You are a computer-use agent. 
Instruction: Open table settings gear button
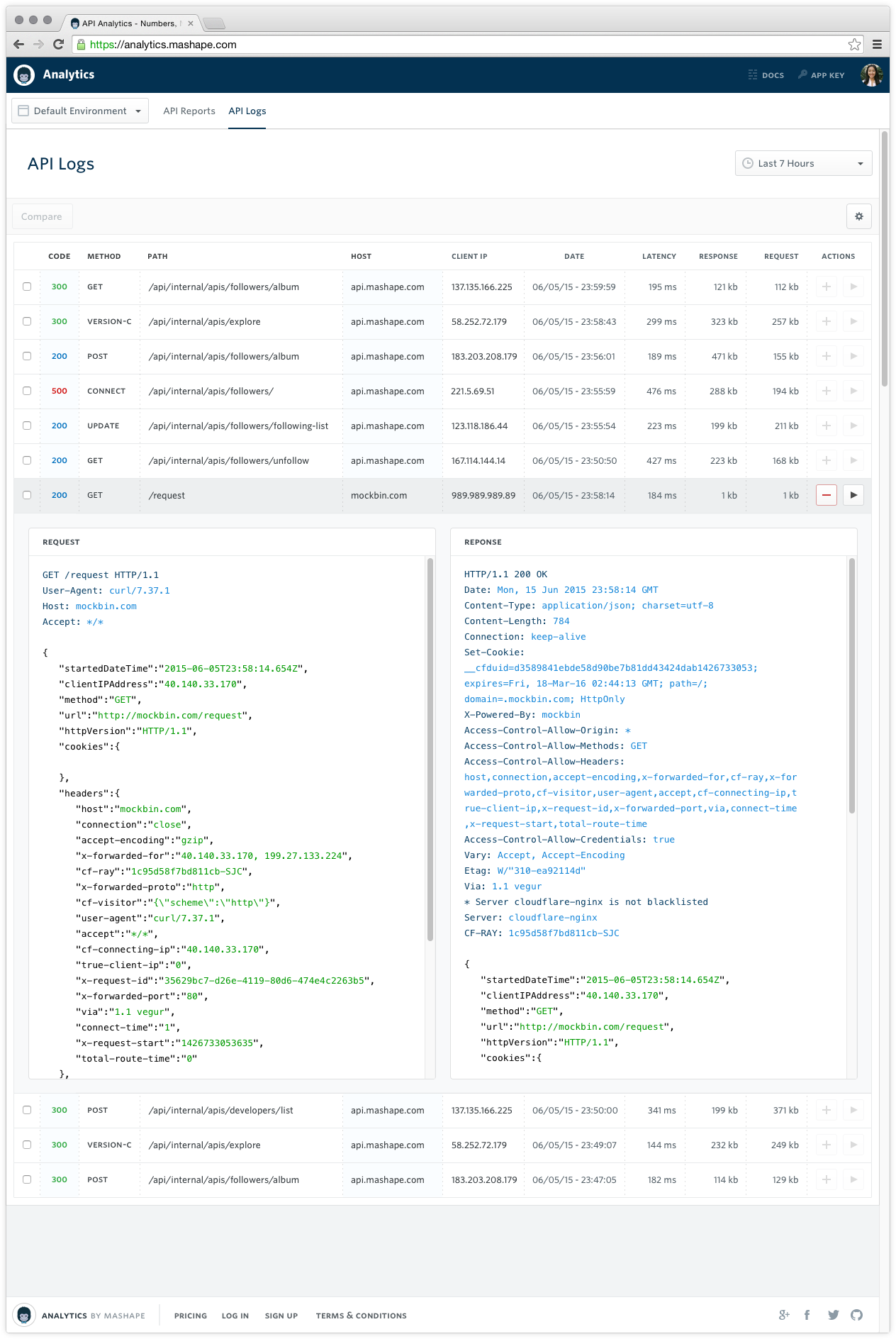(859, 216)
